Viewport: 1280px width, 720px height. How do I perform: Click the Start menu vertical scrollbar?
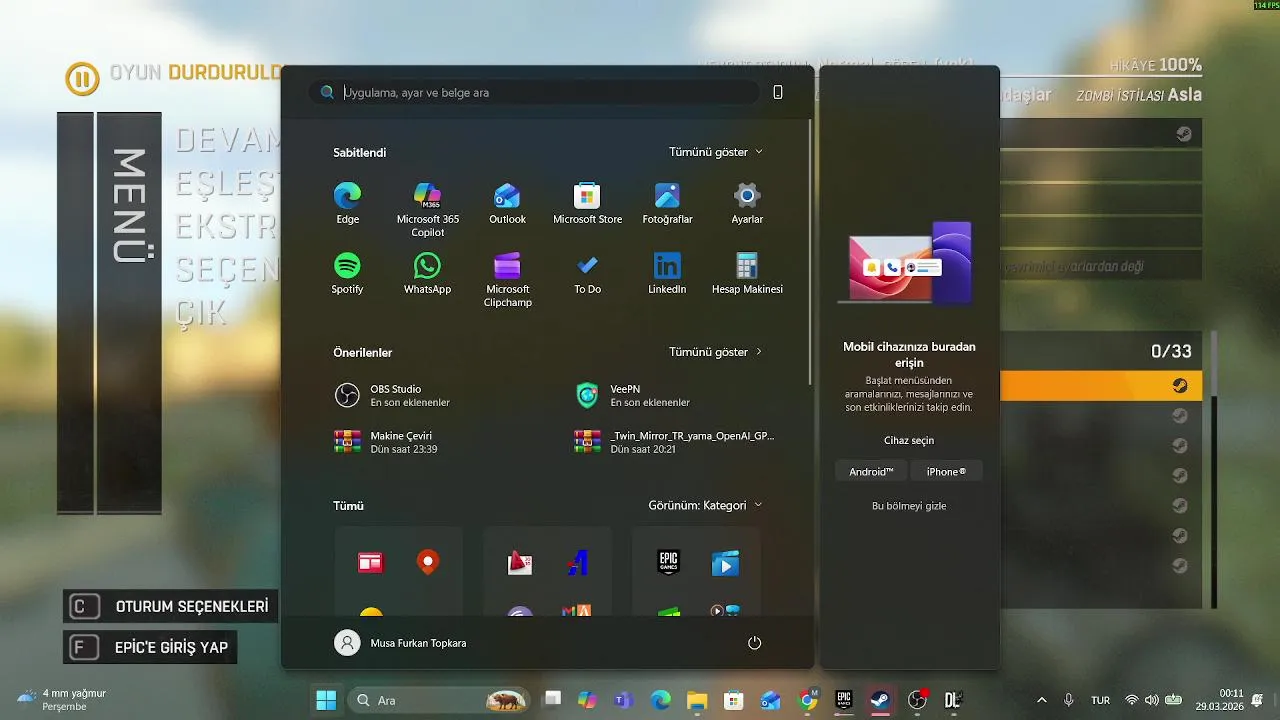811,250
